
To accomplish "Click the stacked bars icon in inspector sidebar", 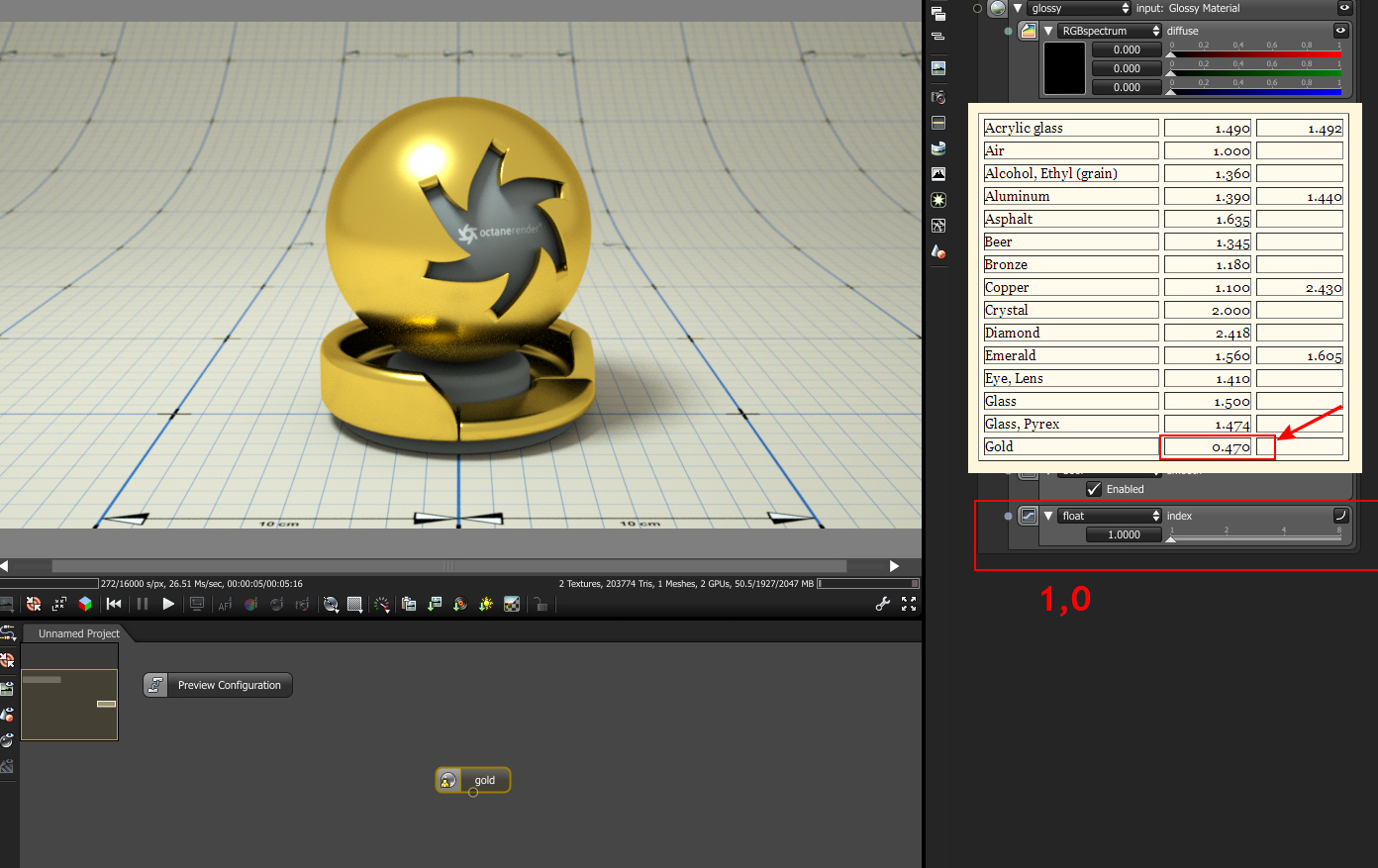I will 938,37.
